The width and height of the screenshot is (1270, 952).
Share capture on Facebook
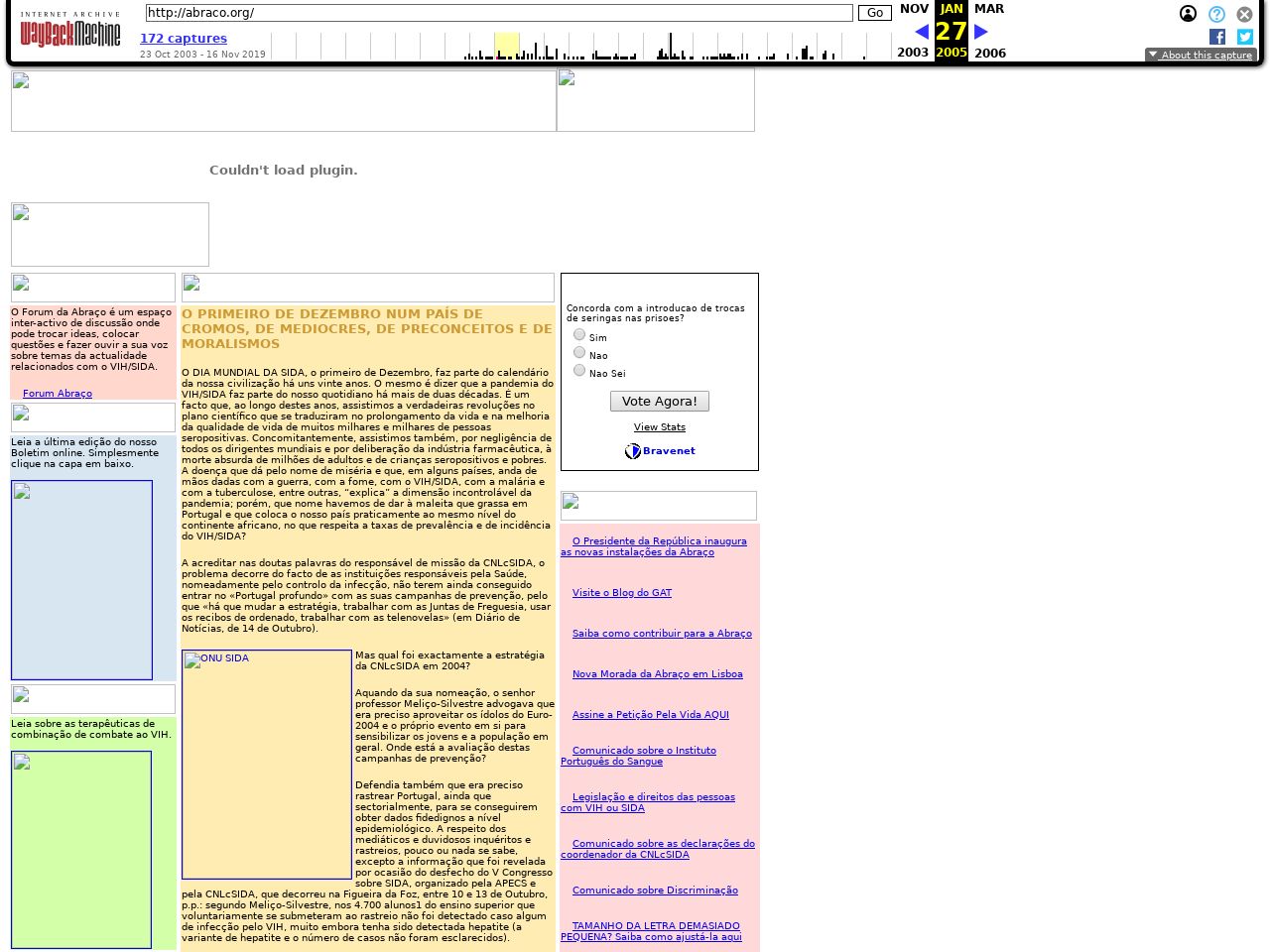click(x=1217, y=37)
